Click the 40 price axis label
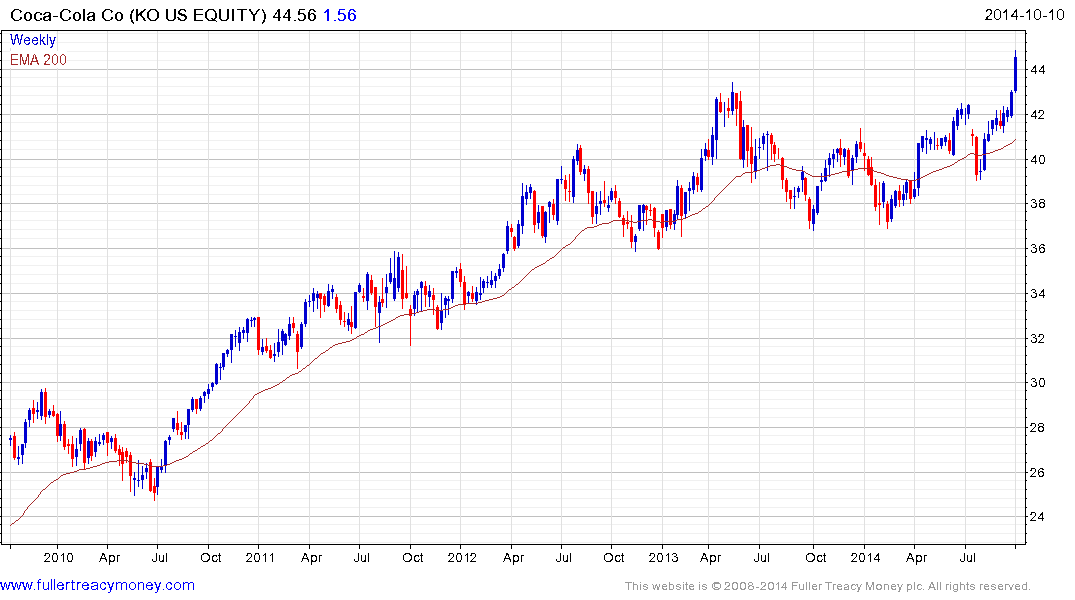Image resolution: width=1075 pixels, height=600 pixels. (x=1037, y=160)
